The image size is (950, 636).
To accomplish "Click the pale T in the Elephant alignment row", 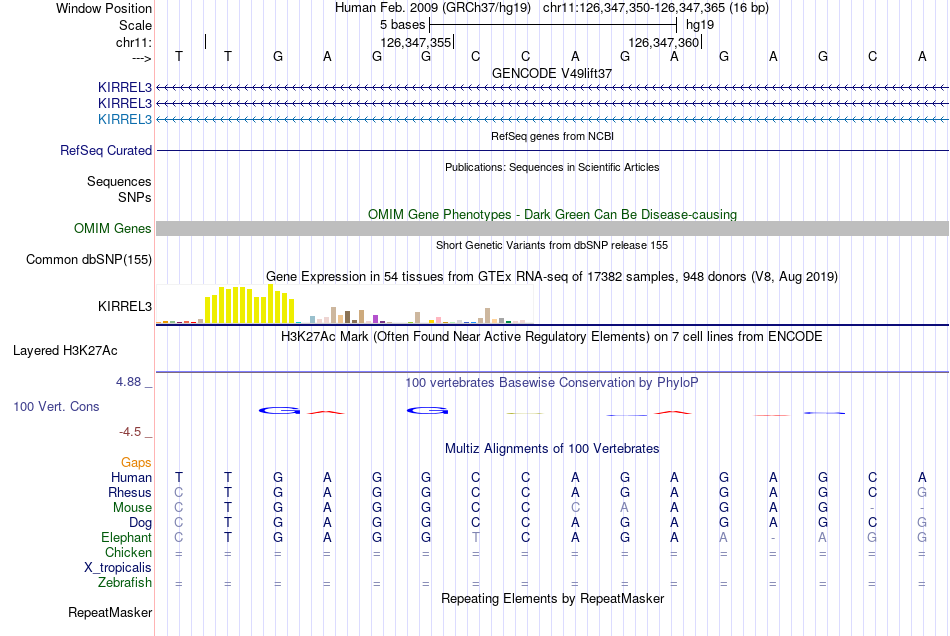I will pos(476,538).
